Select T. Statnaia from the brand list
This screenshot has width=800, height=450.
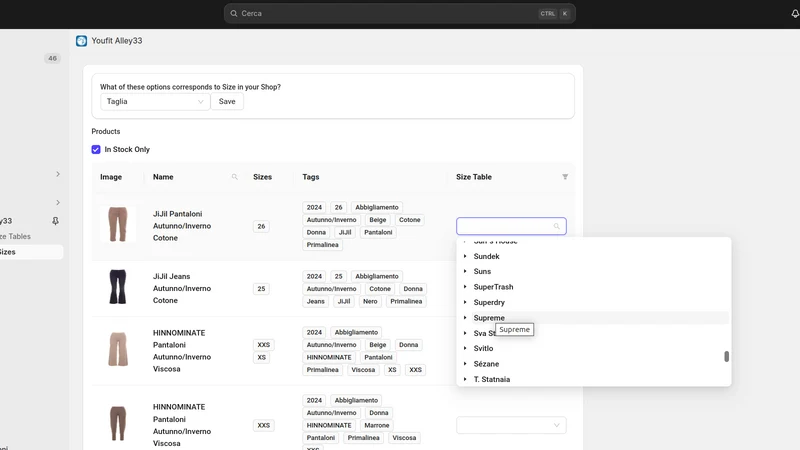[492, 379]
